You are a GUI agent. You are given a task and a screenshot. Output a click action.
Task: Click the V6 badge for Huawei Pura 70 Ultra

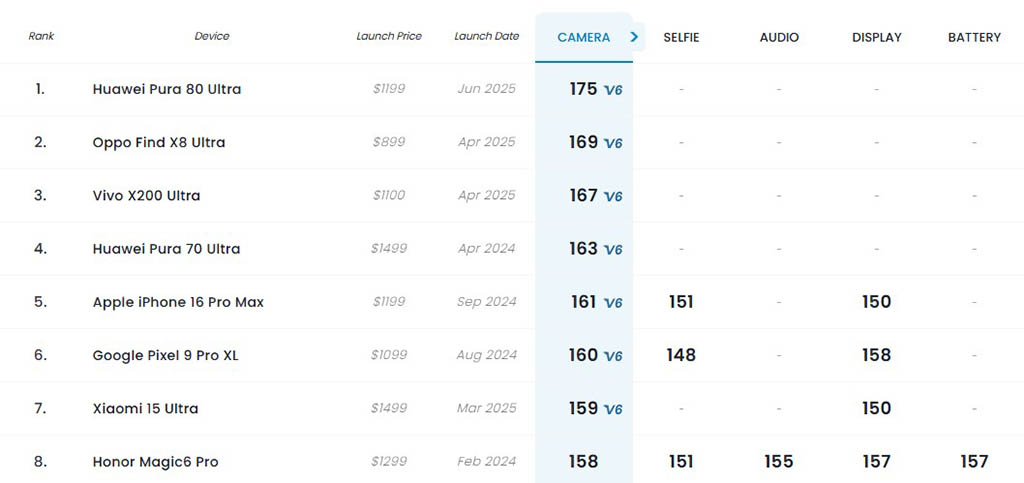(613, 249)
